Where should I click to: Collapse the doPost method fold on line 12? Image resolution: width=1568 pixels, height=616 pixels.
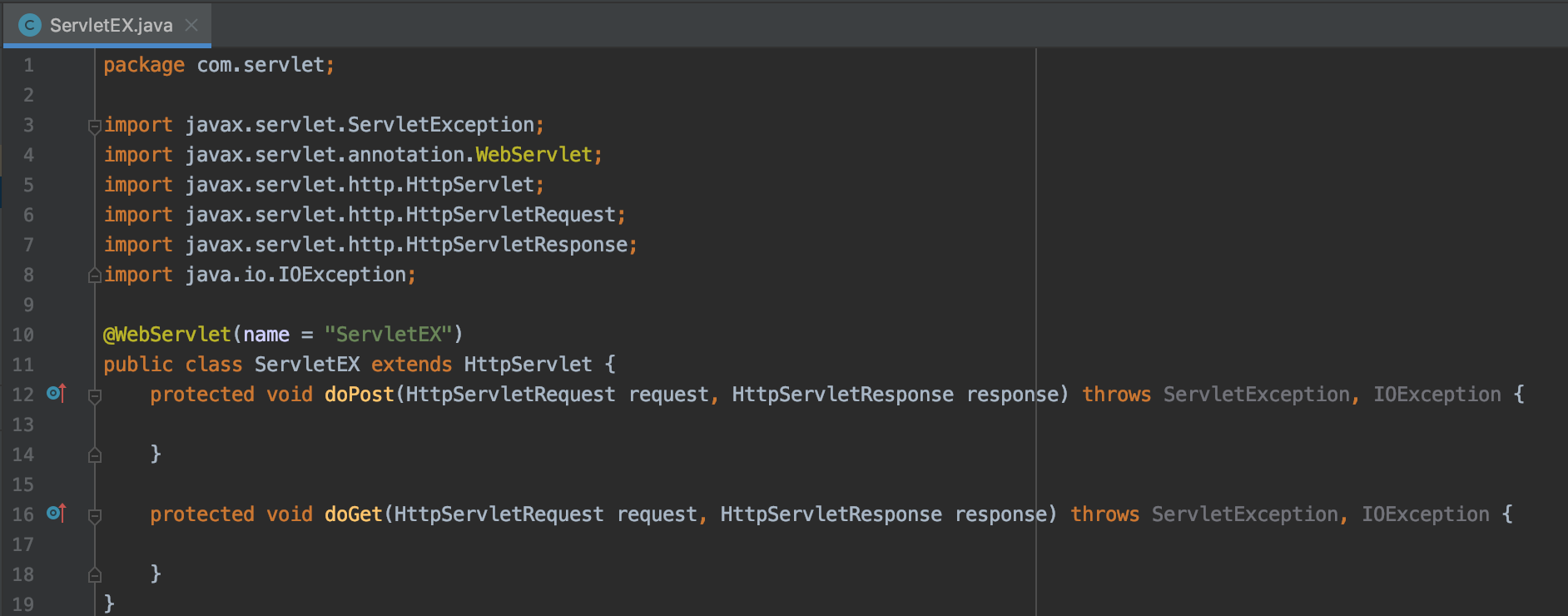(x=95, y=396)
